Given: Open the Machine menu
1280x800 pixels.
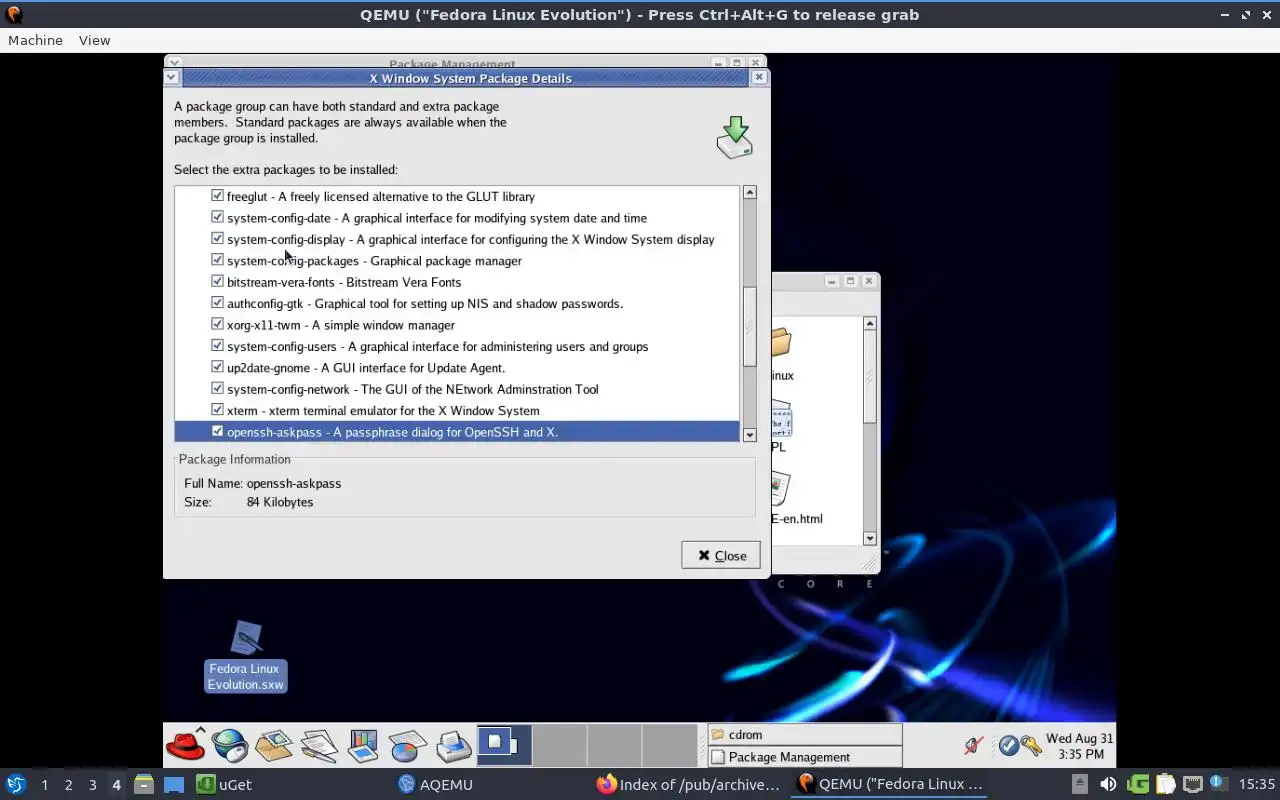Looking at the screenshot, I should pos(35,40).
